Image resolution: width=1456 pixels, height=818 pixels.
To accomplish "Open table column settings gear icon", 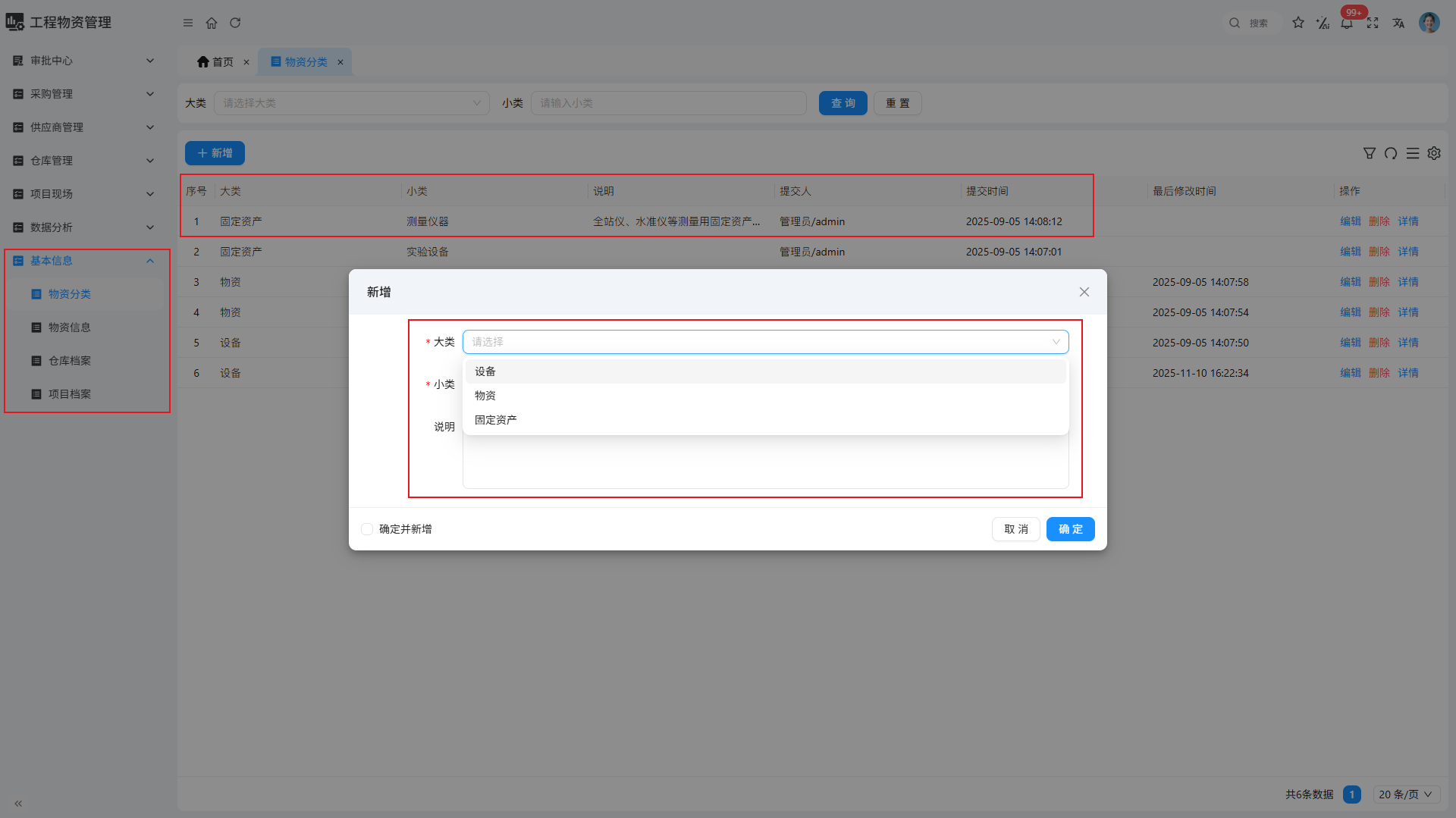I will point(1434,153).
